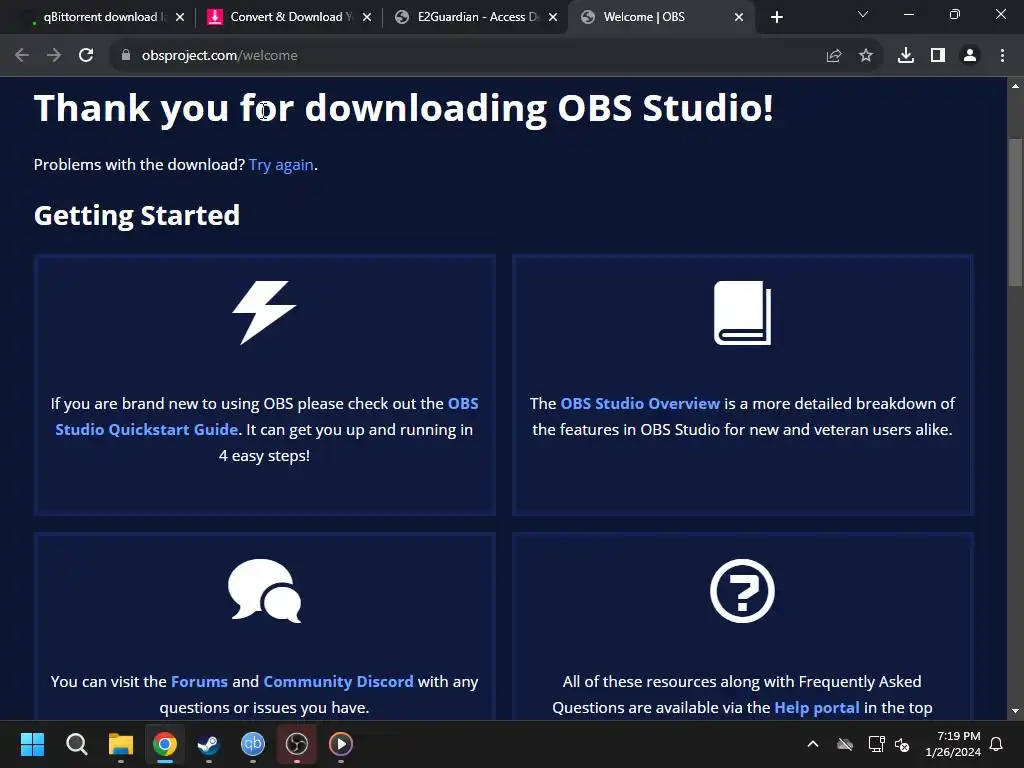Close the Convert & Download tab

[366, 17]
